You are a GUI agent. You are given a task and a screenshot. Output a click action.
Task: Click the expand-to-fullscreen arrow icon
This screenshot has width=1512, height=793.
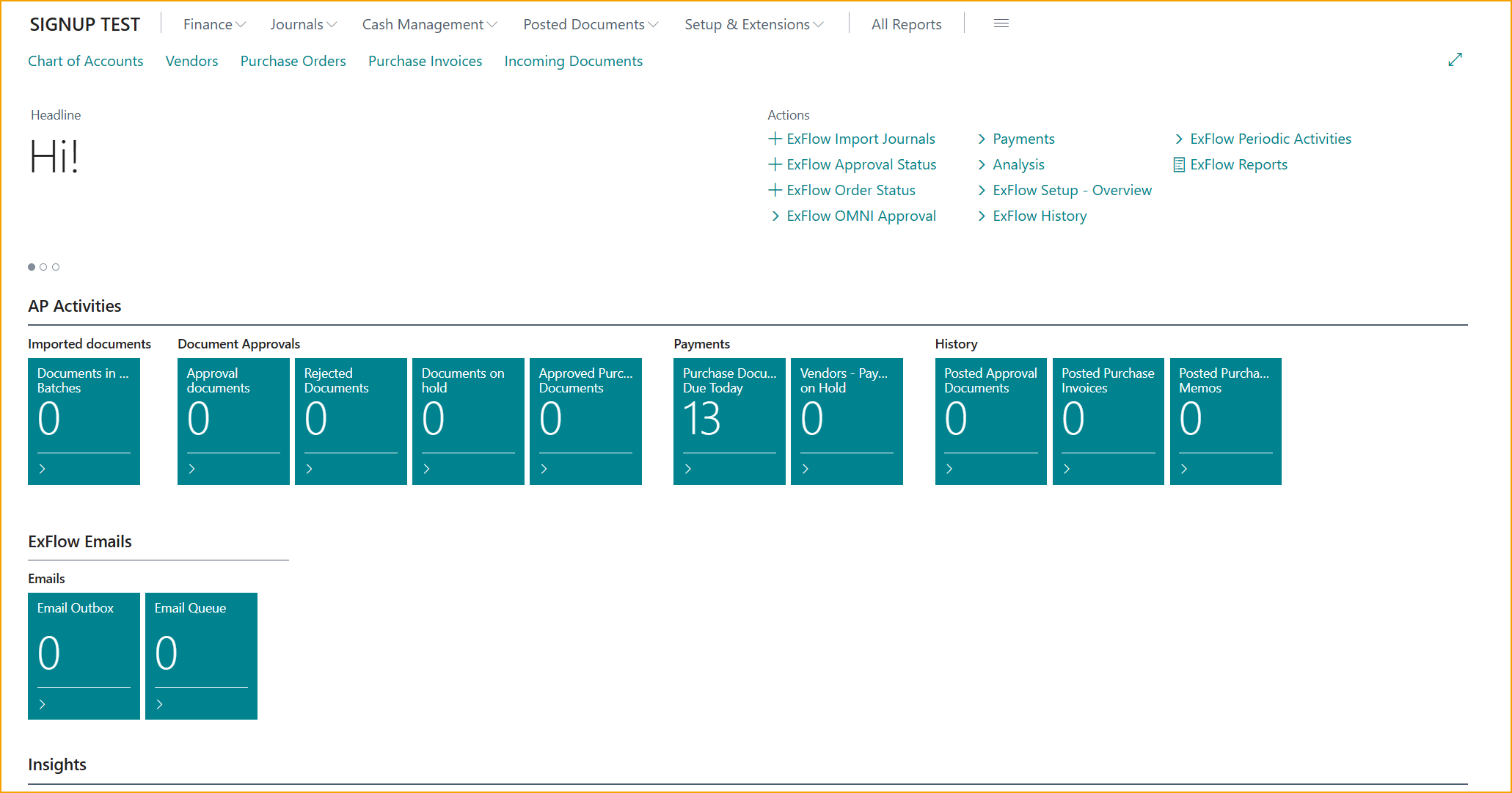[1456, 59]
